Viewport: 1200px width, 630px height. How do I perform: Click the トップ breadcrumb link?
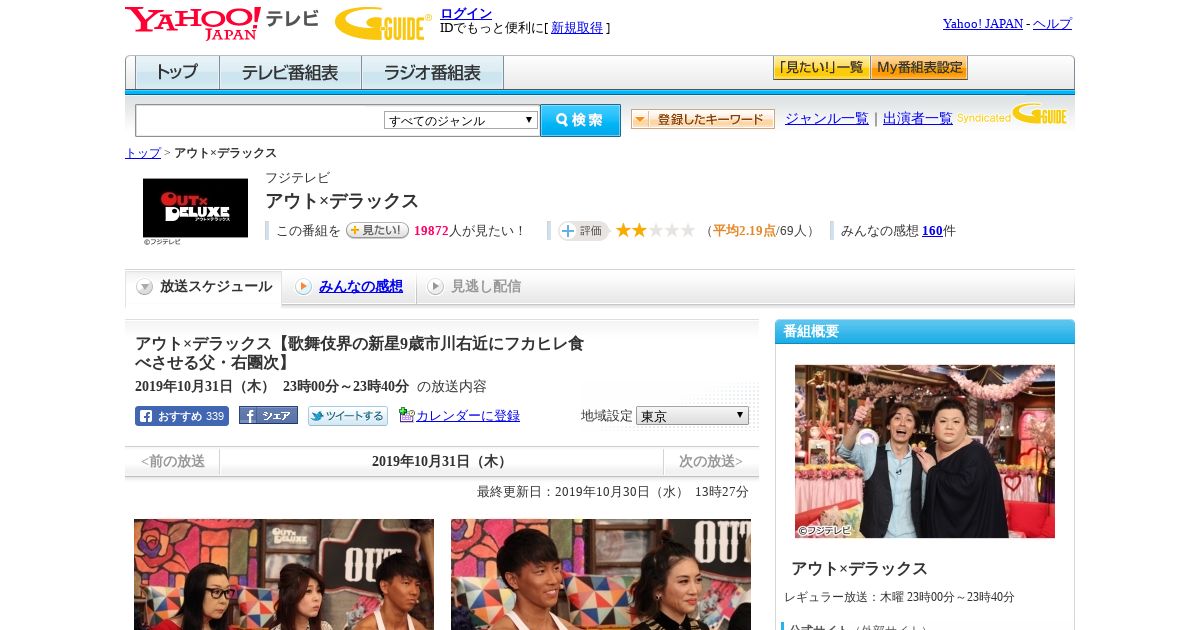point(143,153)
